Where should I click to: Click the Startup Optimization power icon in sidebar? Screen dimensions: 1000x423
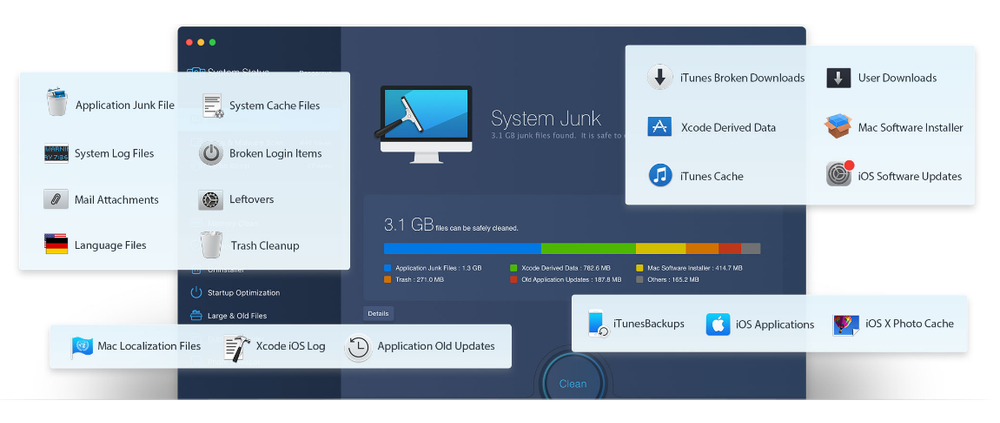click(196, 292)
